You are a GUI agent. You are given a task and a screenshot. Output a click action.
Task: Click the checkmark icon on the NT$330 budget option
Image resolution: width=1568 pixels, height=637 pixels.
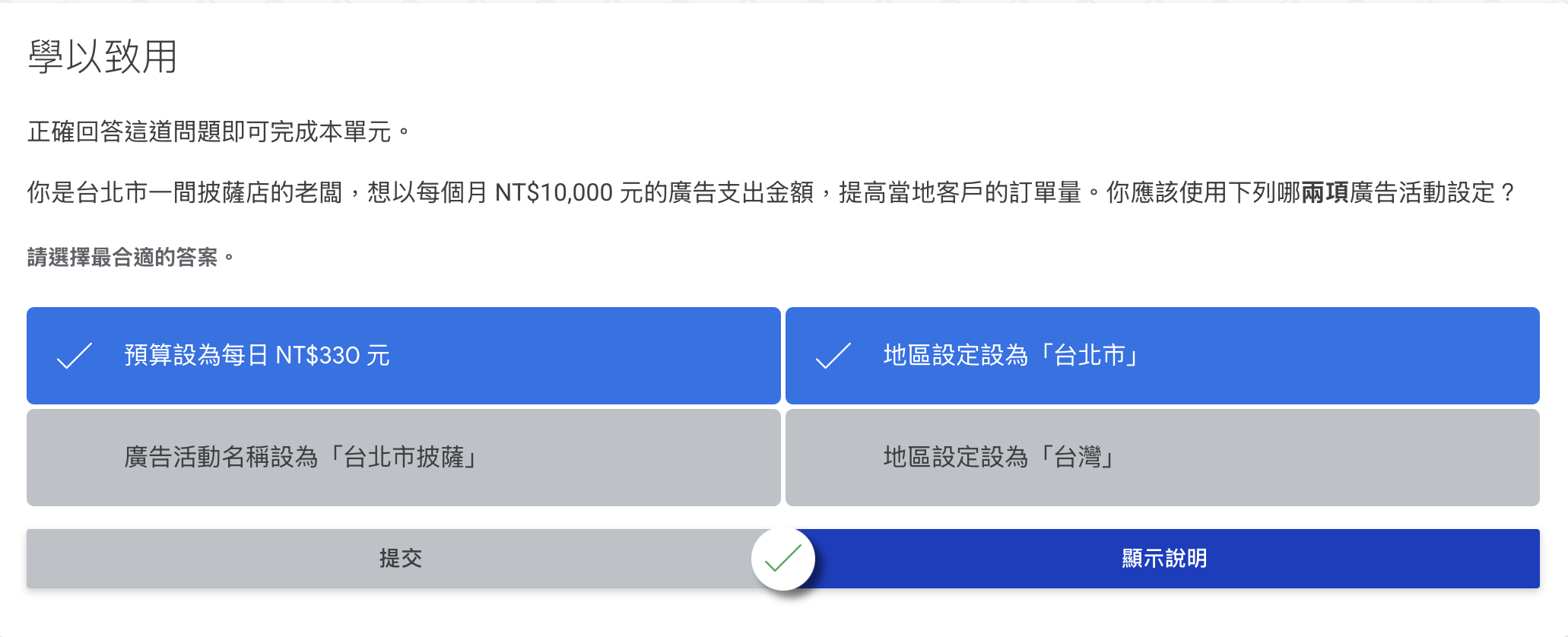pos(75,356)
